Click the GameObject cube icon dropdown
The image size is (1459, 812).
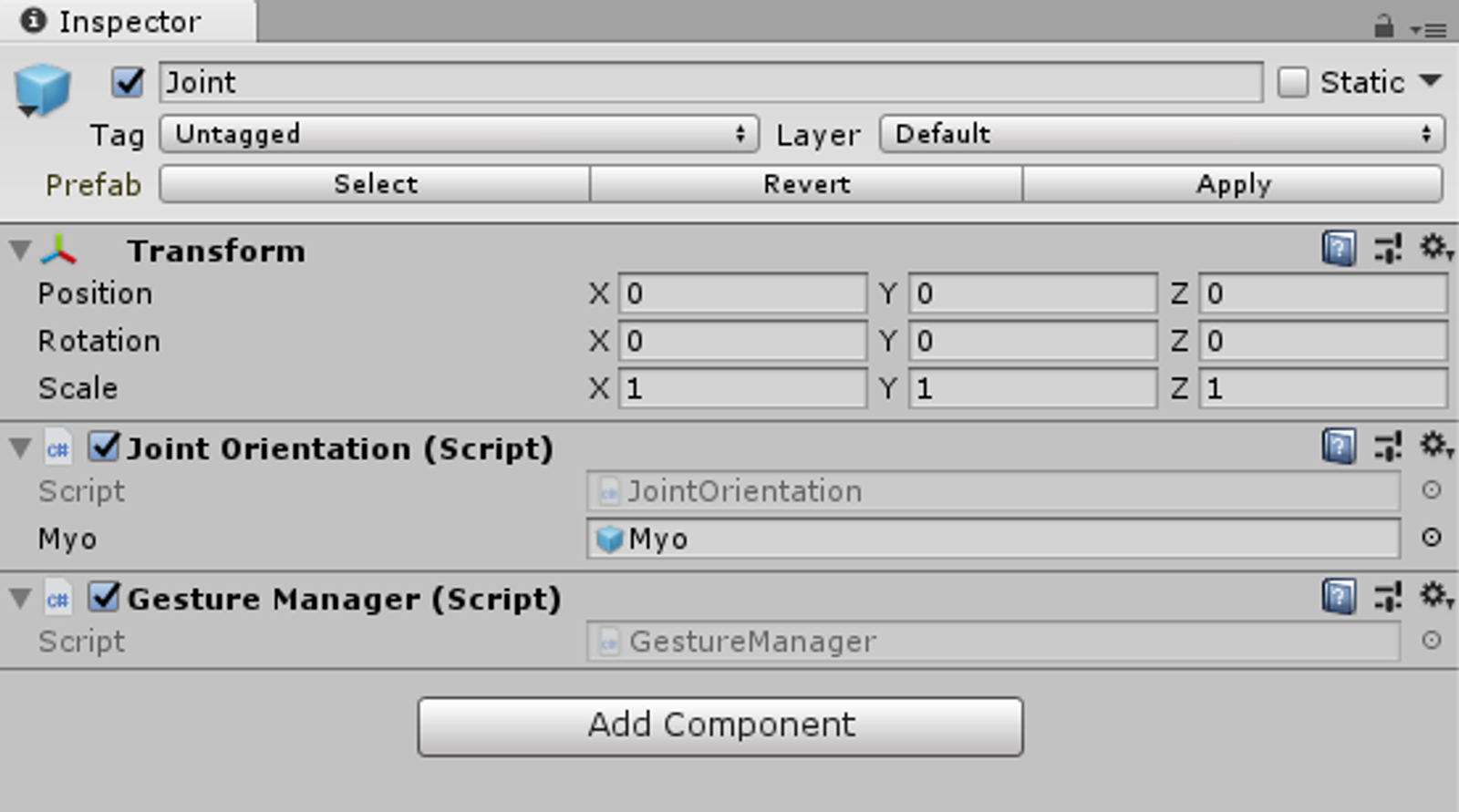41,90
